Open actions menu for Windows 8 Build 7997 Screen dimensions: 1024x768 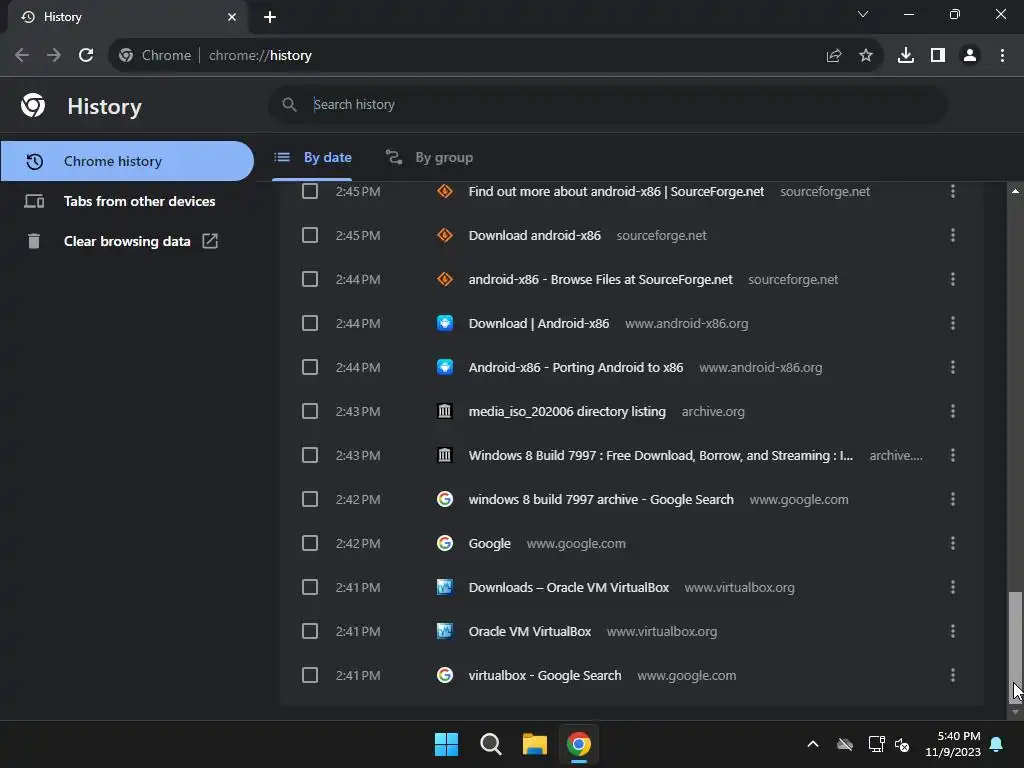(953, 455)
